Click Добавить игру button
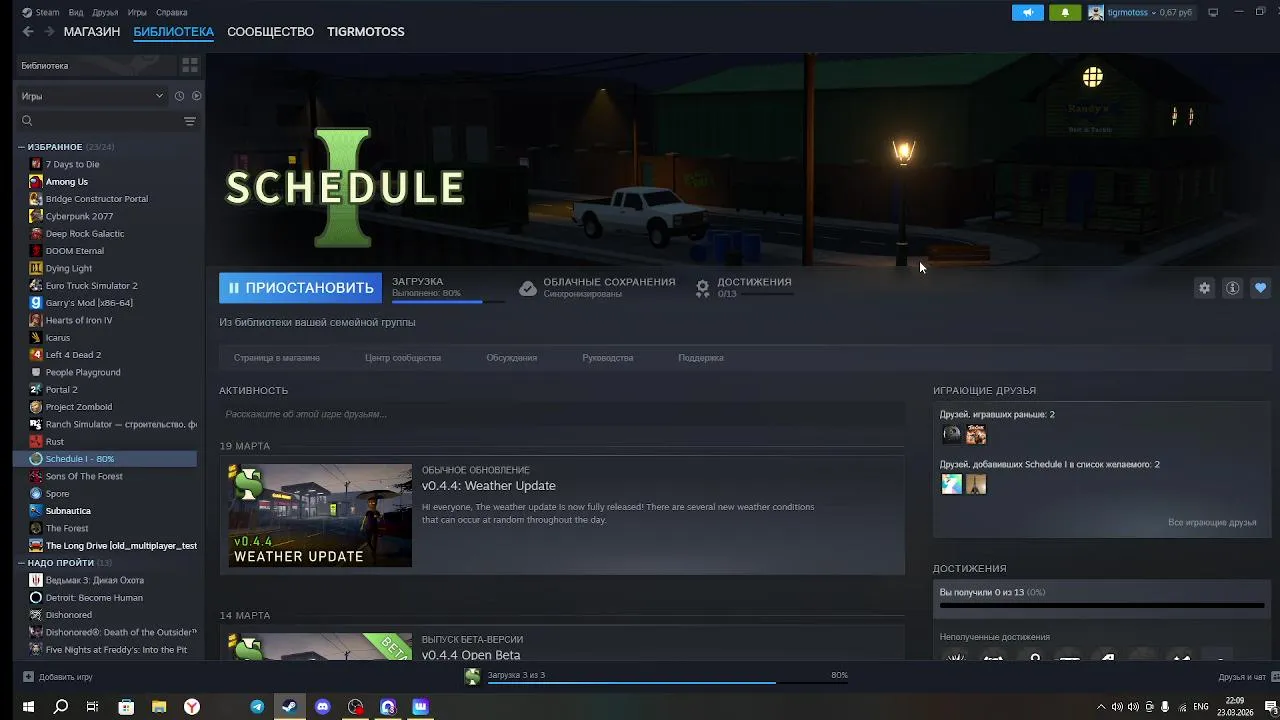 (x=58, y=677)
